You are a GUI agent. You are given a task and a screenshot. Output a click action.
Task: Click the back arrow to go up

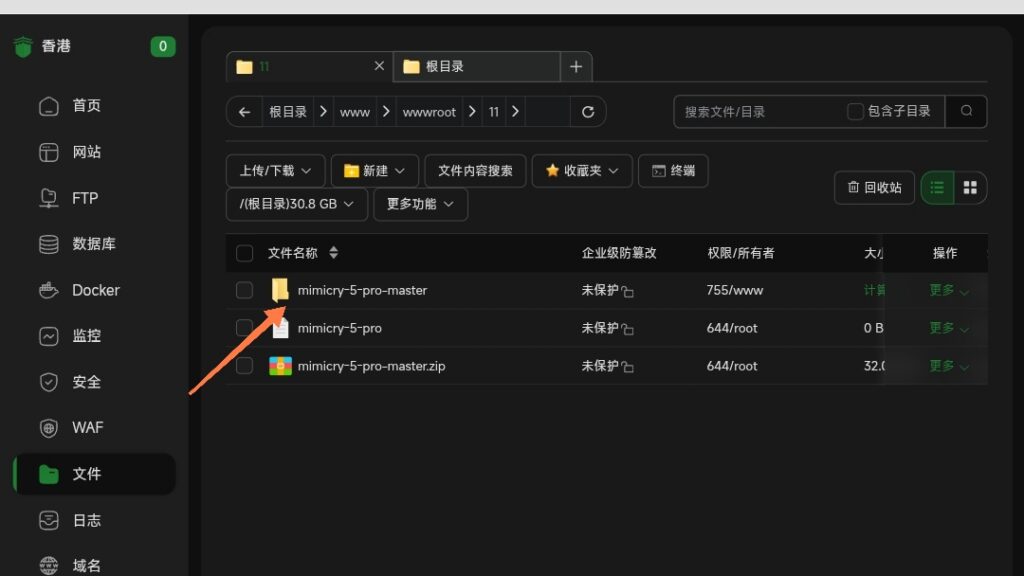pos(244,111)
